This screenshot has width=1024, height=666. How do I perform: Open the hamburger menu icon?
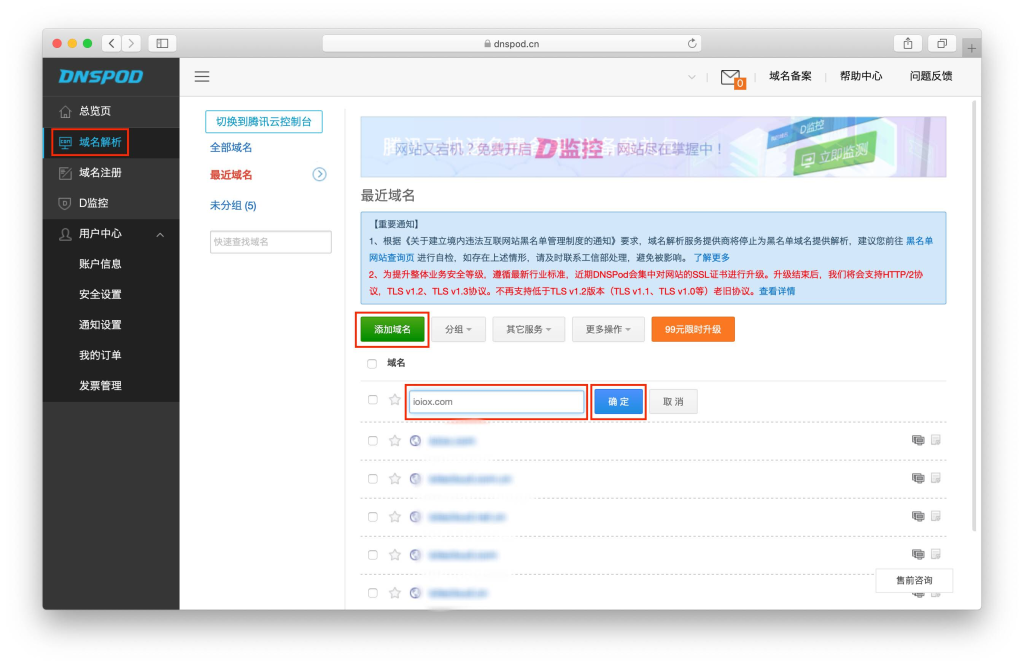click(x=201, y=76)
